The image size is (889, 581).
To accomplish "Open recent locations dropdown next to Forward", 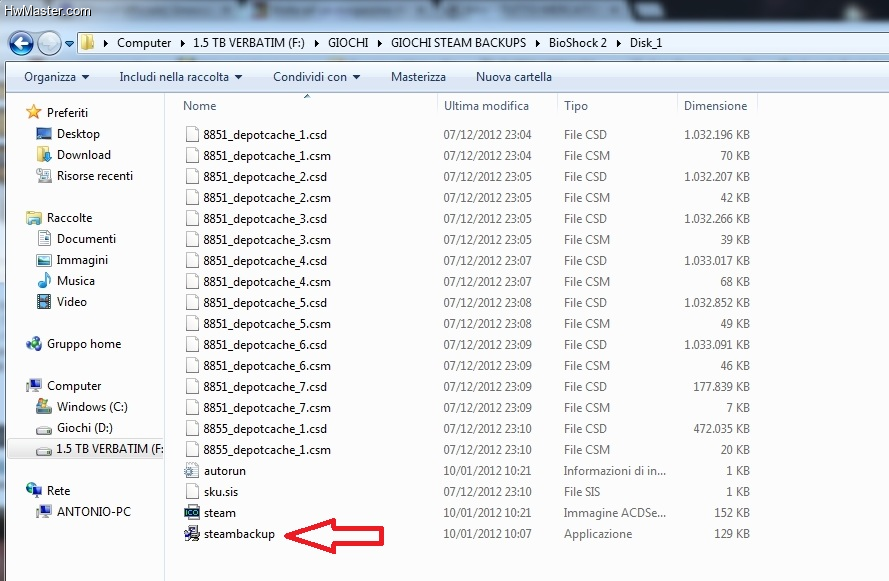I will pyautogui.click(x=69, y=44).
